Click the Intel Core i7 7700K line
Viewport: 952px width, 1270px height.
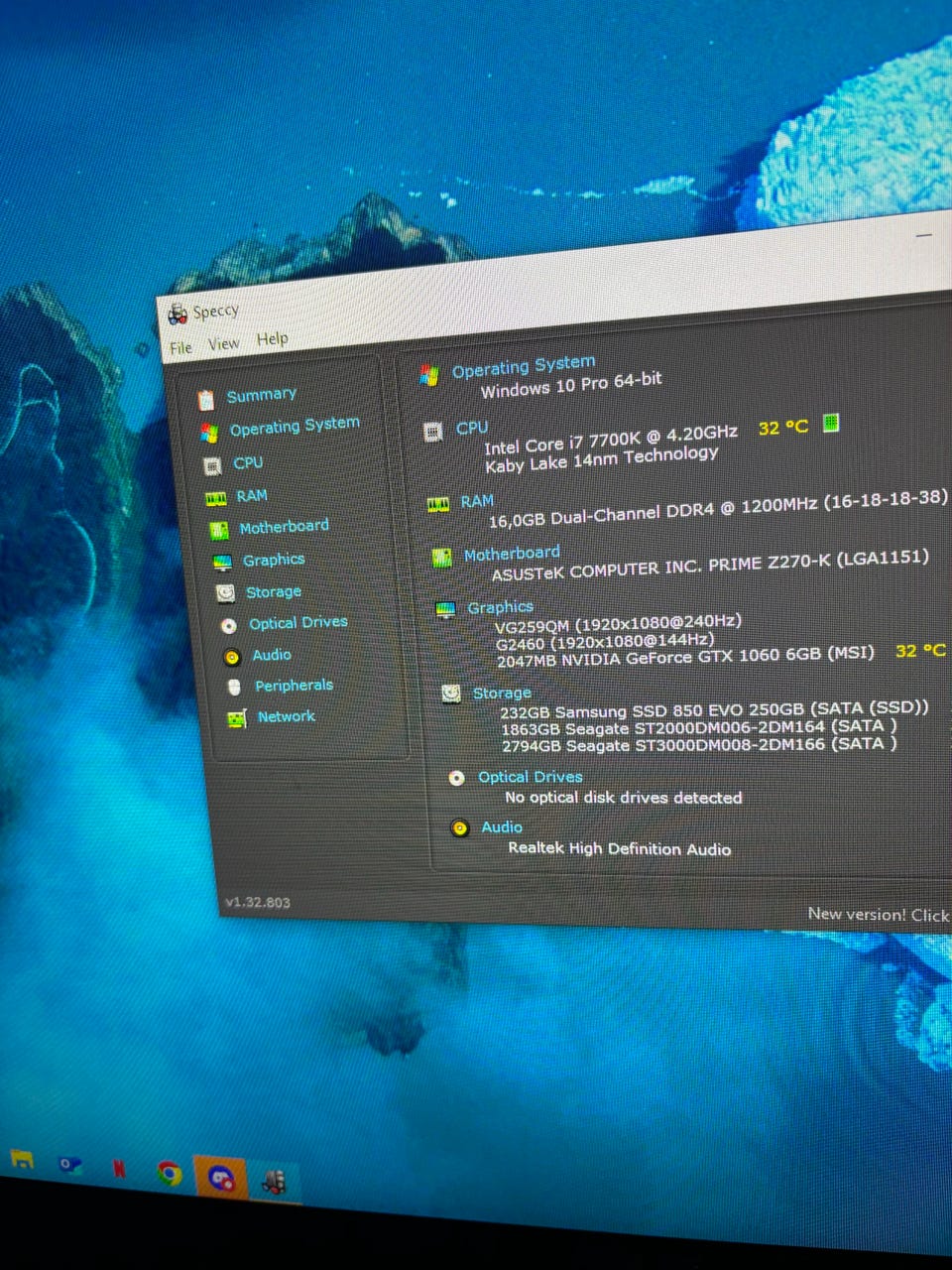coord(611,440)
